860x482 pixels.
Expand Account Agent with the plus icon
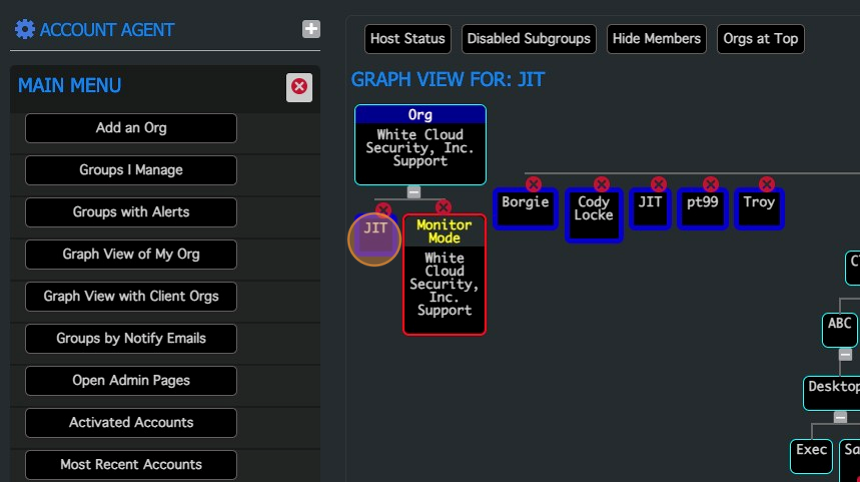click(311, 30)
